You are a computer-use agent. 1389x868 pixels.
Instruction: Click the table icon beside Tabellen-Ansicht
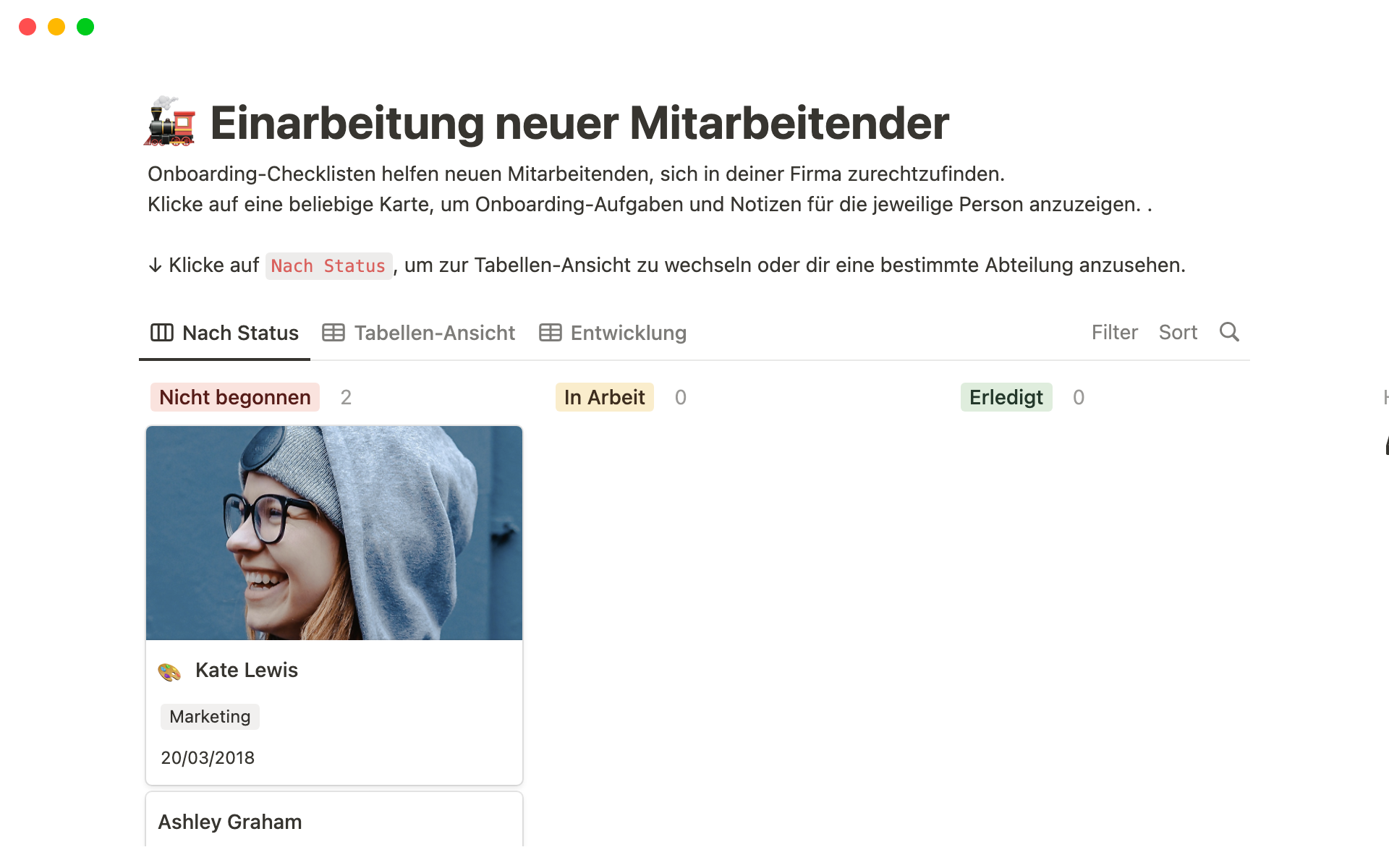tap(334, 333)
